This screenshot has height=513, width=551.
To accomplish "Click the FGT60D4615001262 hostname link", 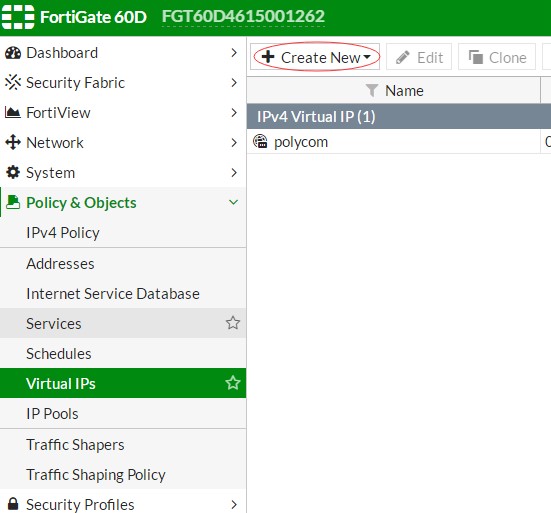I will [243, 17].
